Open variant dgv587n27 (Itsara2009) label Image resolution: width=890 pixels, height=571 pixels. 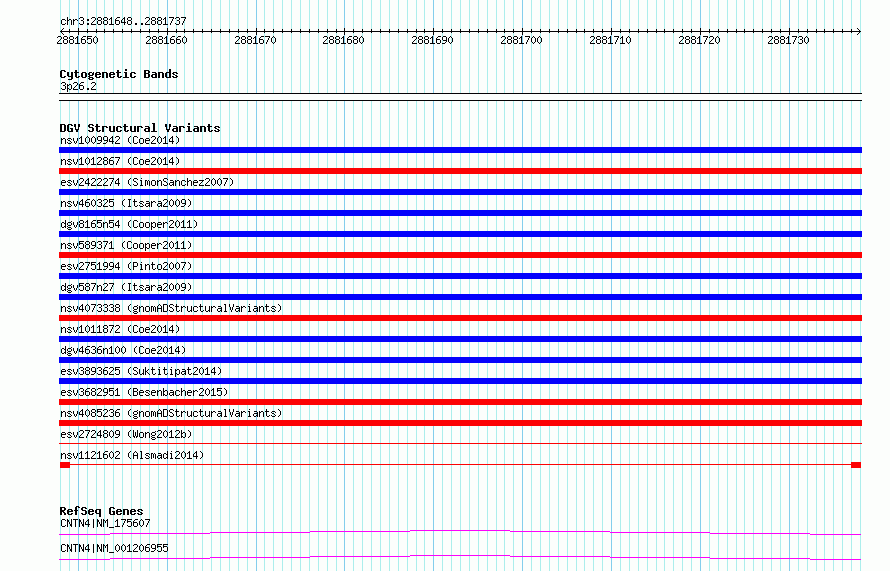click(x=126, y=287)
